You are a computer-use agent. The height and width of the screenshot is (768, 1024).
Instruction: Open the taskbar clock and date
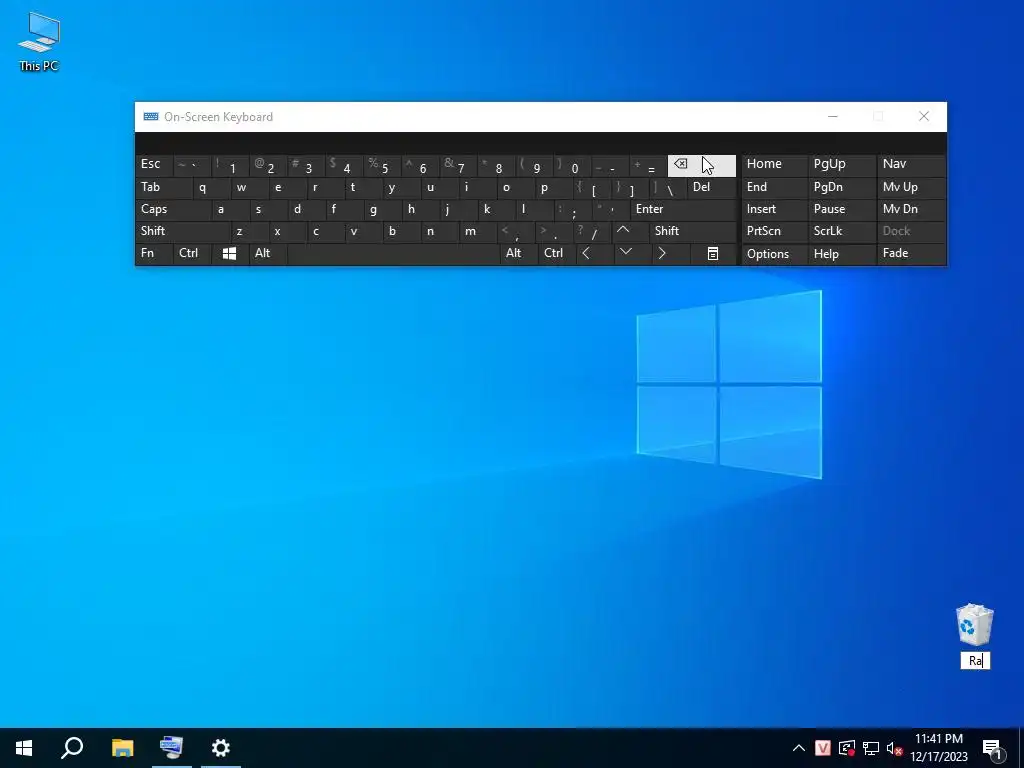[938, 748]
